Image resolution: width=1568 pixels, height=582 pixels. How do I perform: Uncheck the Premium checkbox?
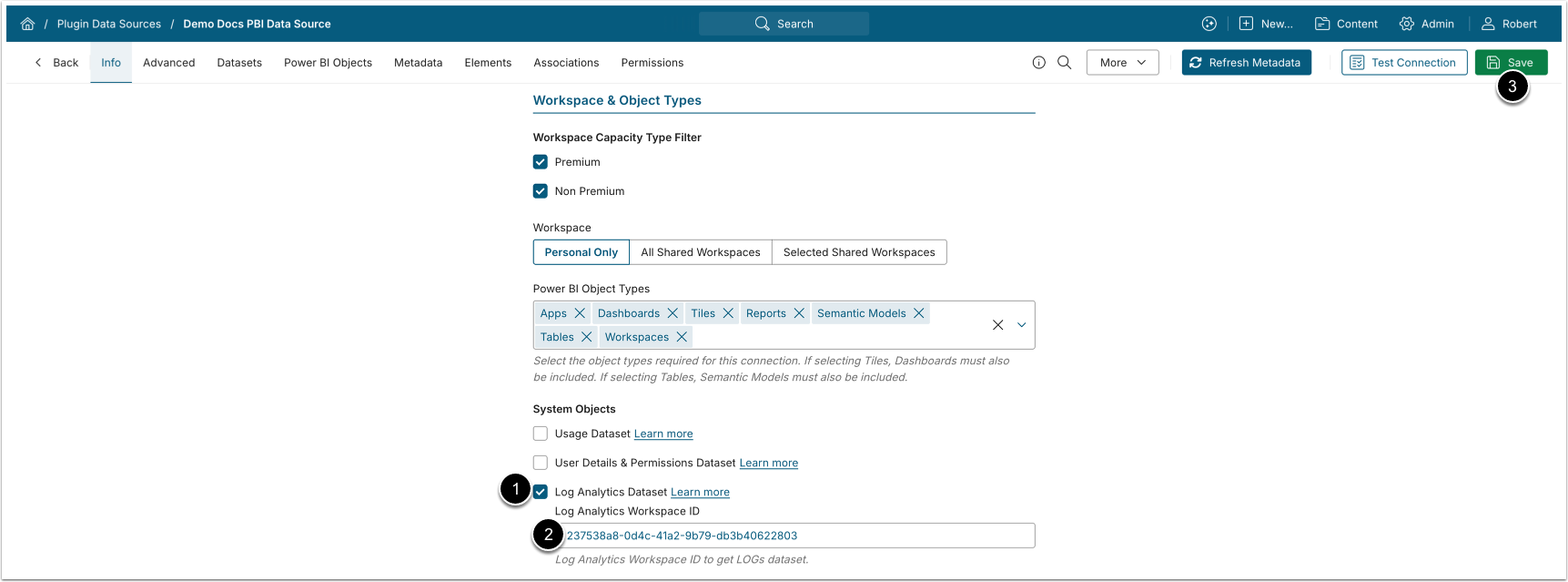point(541,162)
